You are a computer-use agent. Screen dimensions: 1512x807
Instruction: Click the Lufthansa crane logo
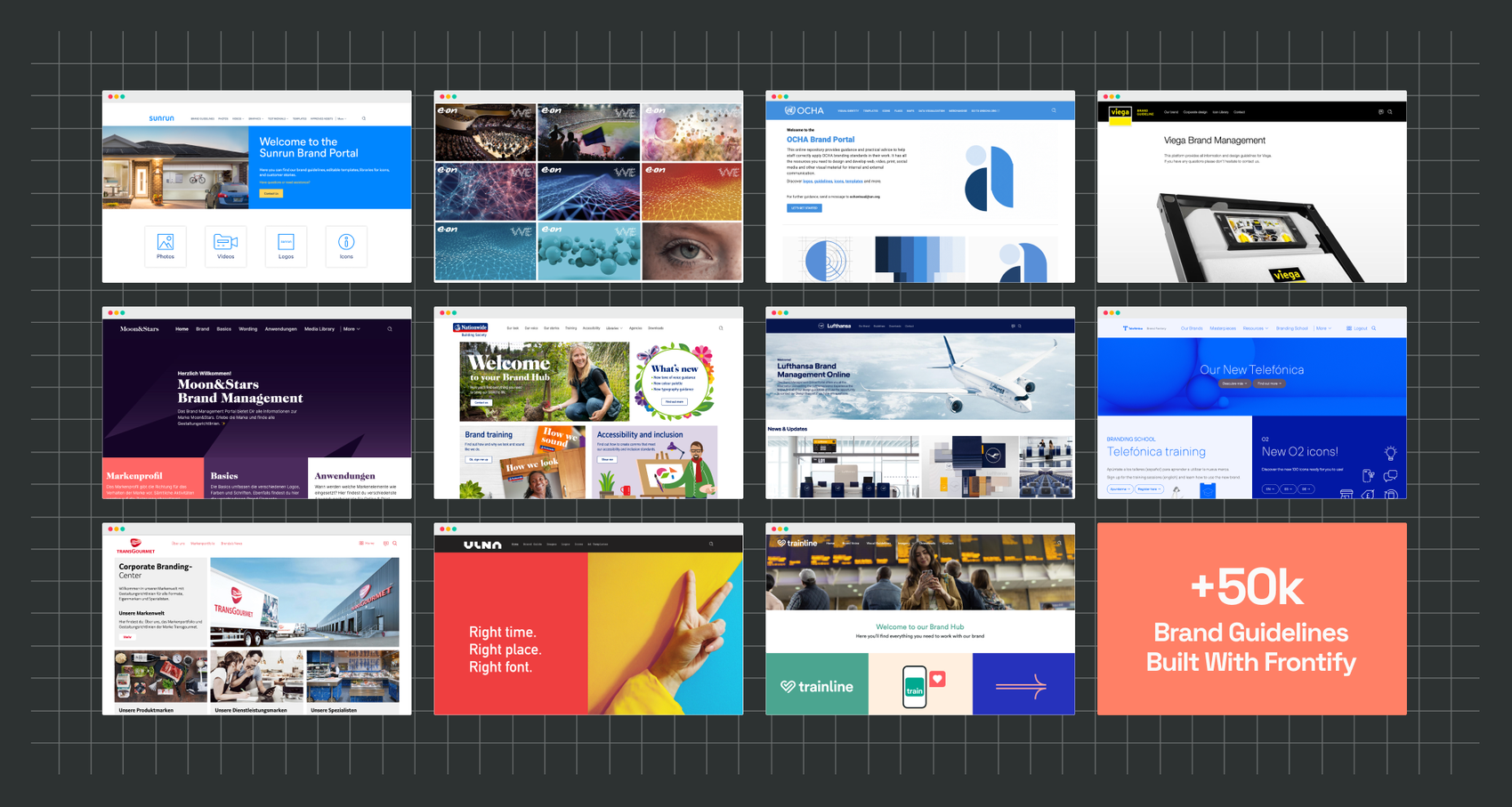point(821,327)
